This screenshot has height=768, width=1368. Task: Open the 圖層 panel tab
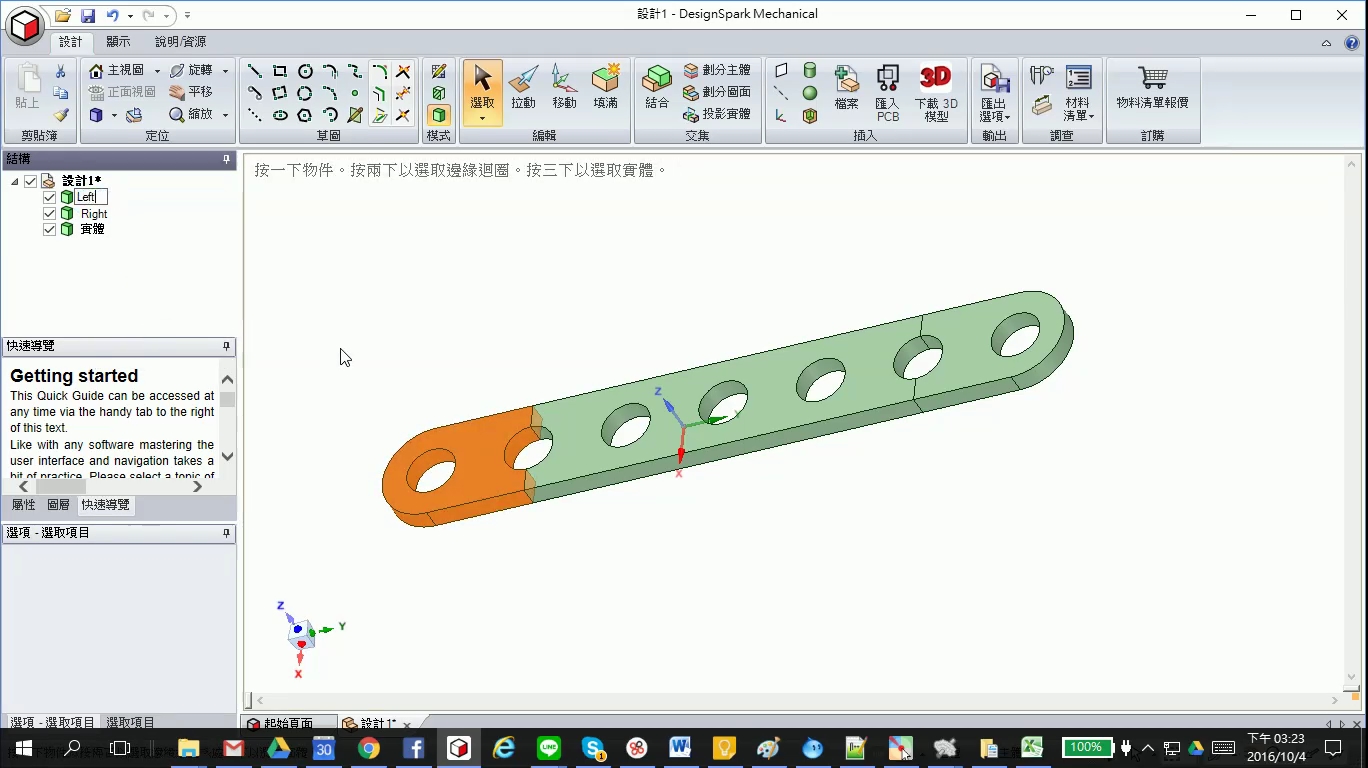tap(59, 505)
